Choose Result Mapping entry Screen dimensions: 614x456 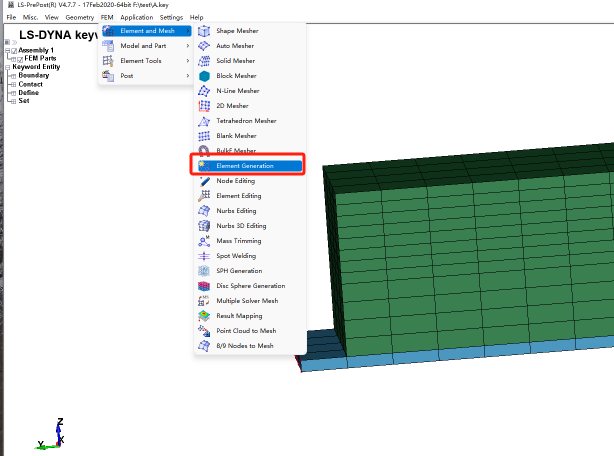(250, 316)
